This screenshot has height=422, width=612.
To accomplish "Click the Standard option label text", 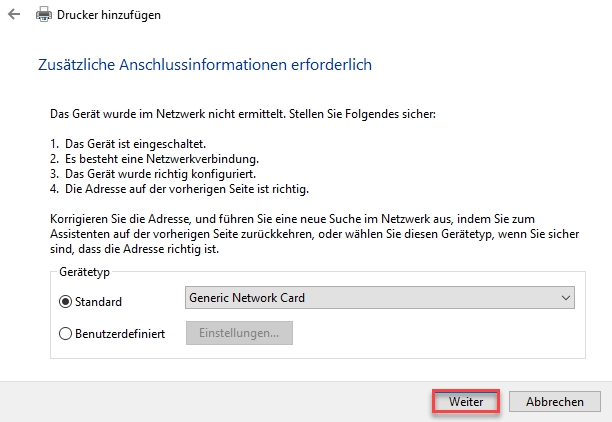I will pyautogui.click(x=100, y=301).
